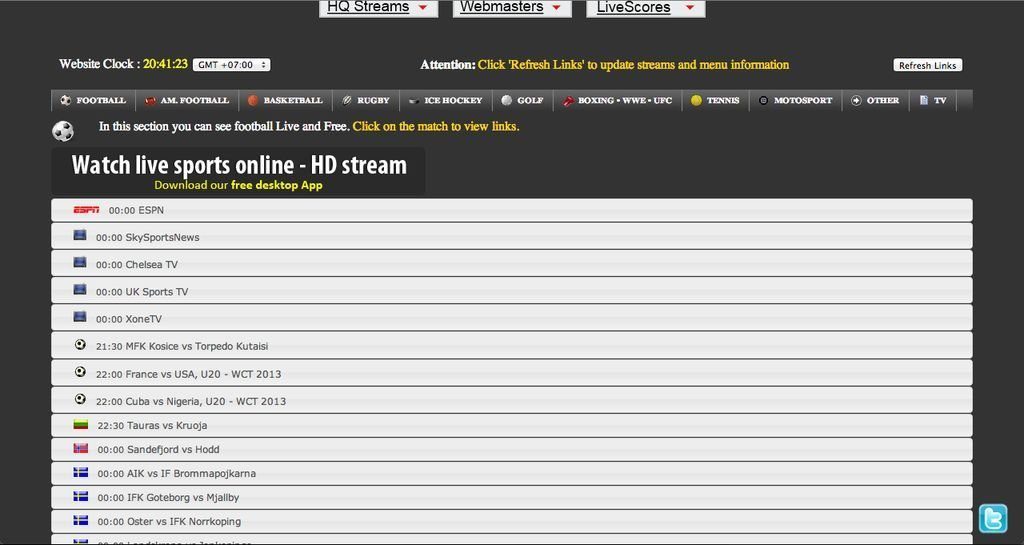Click the tennis ball icon in the menu
1024x545 pixels.
pos(696,101)
